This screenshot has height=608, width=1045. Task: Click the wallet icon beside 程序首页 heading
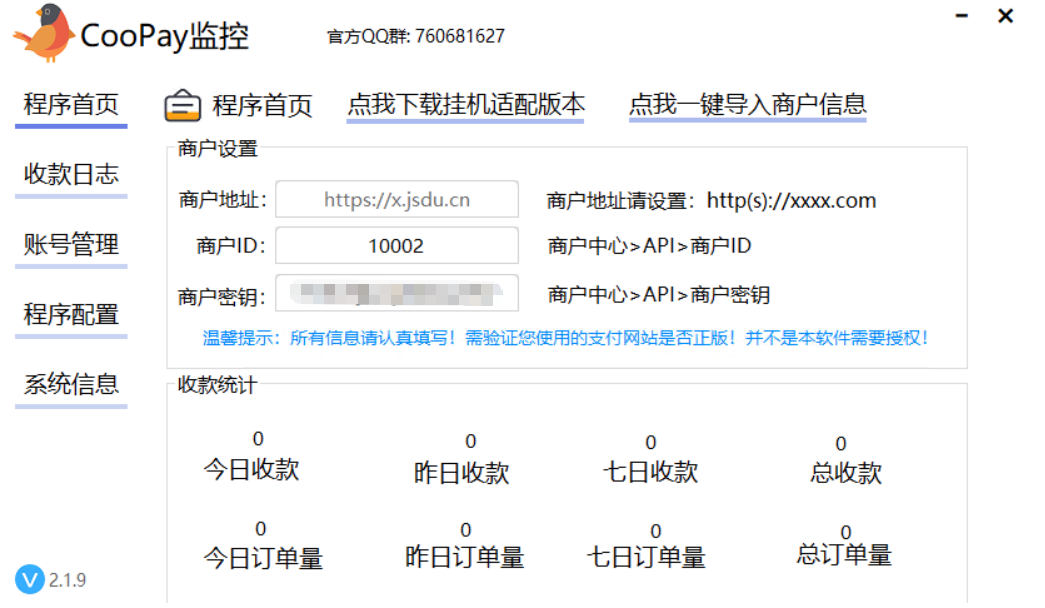tap(183, 105)
